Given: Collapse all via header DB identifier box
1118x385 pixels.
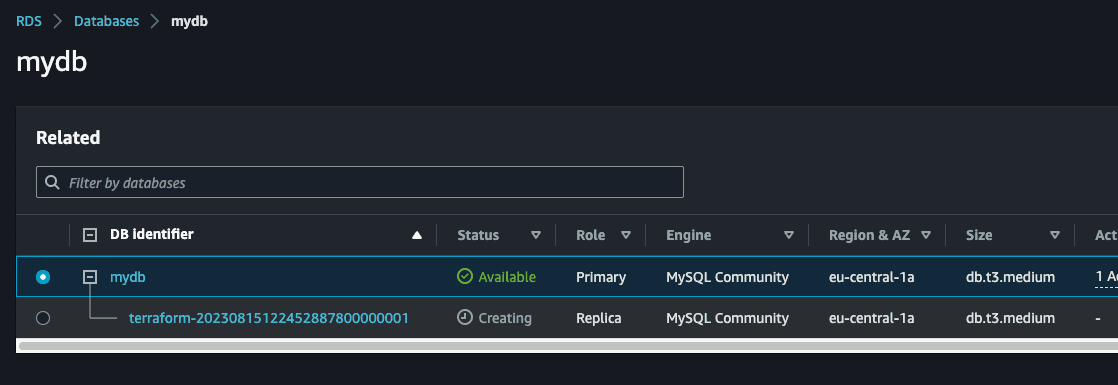Looking at the screenshot, I should [90, 235].
